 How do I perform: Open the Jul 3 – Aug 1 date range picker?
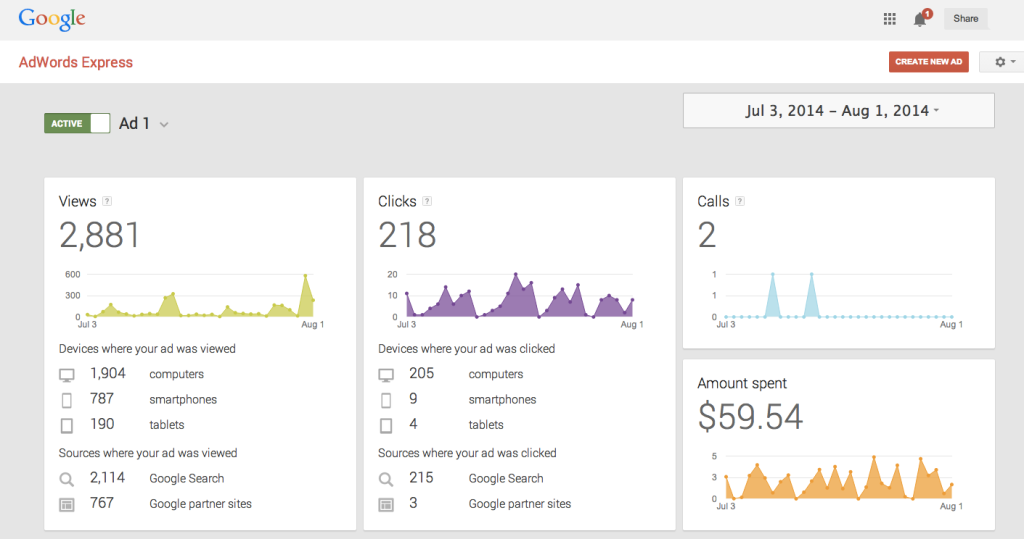[x=839, y=110]
